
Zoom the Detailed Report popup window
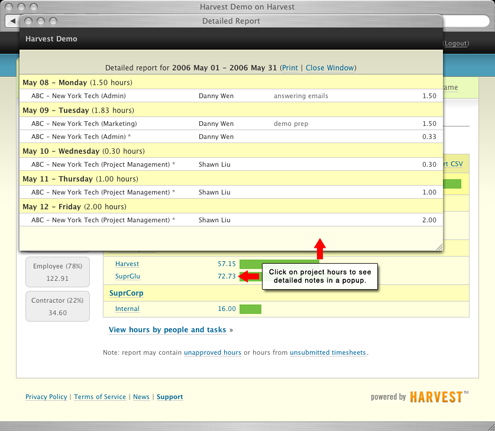point(53,21)
